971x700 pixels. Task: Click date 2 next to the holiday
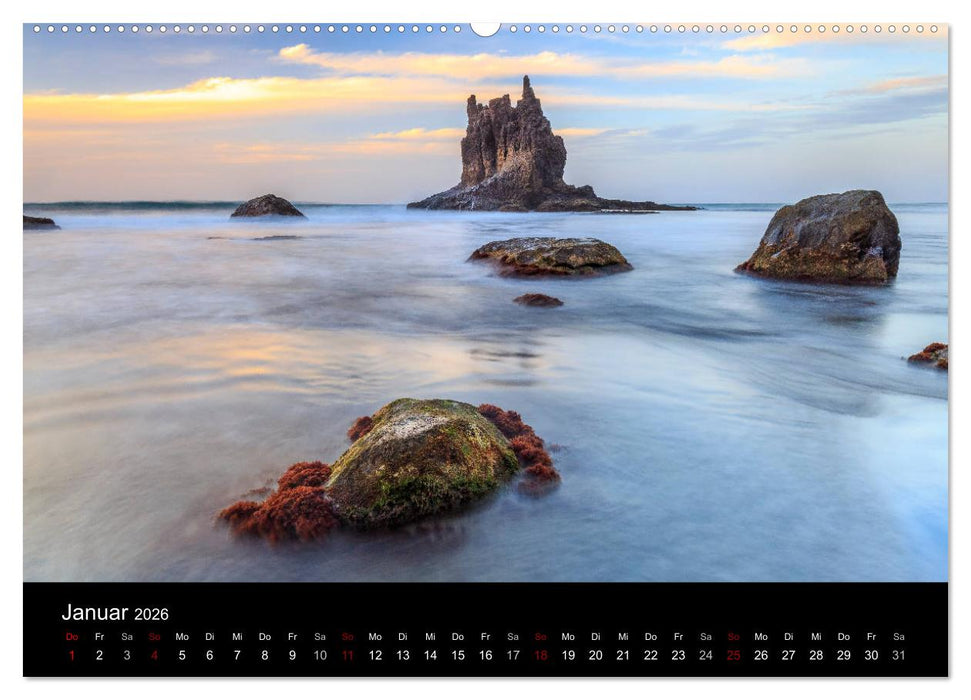click(97, 655)
